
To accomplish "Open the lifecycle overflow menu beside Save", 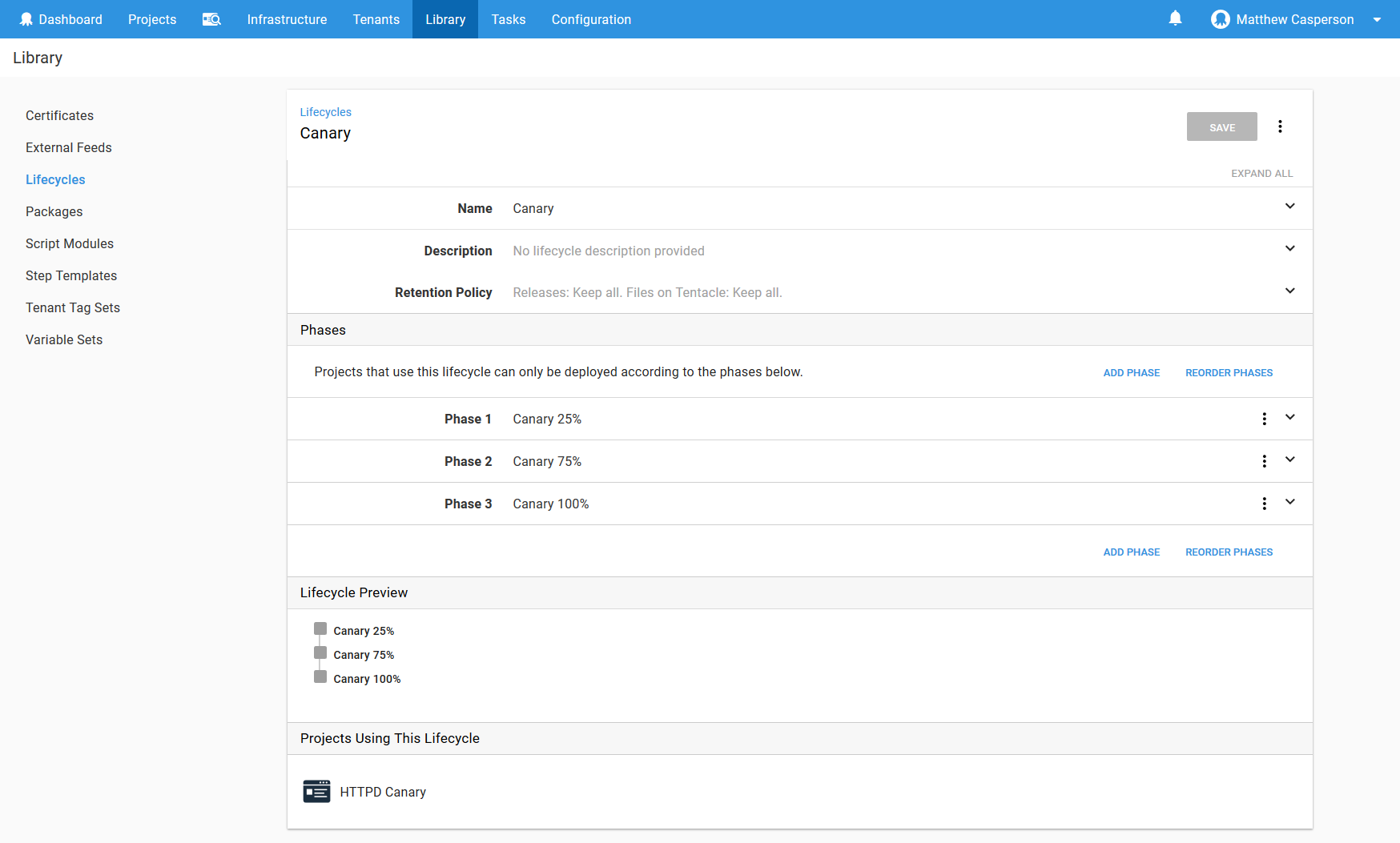I will [1280, 126].
